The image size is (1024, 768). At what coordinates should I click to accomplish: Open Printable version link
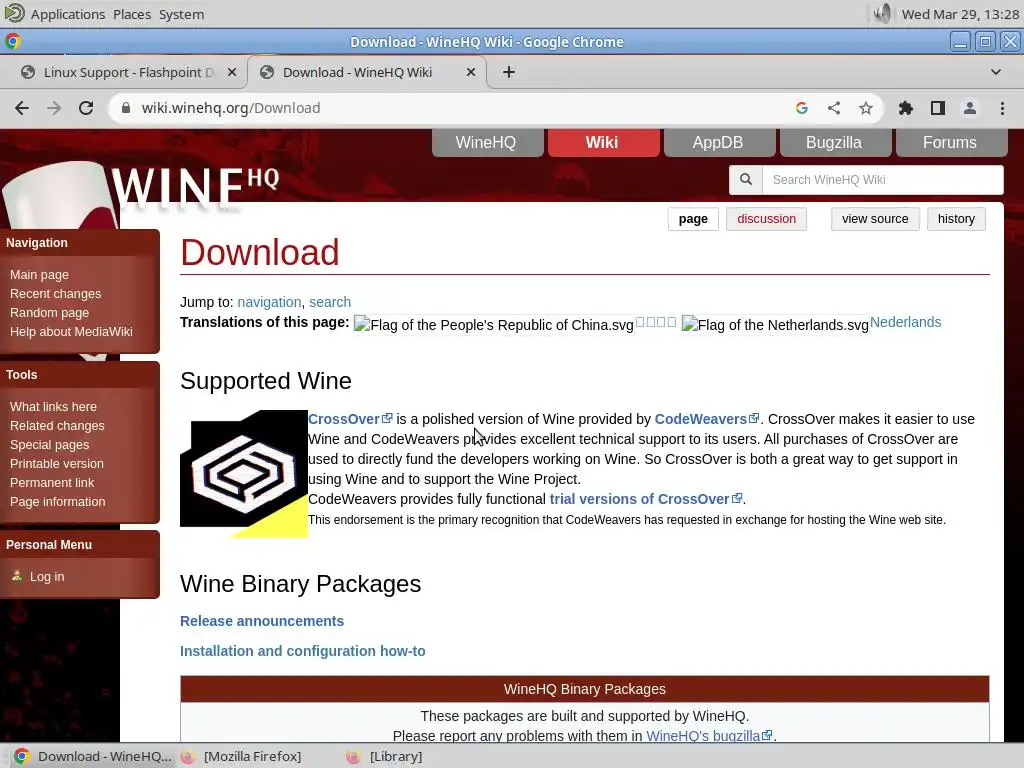[x=57, y=464]
